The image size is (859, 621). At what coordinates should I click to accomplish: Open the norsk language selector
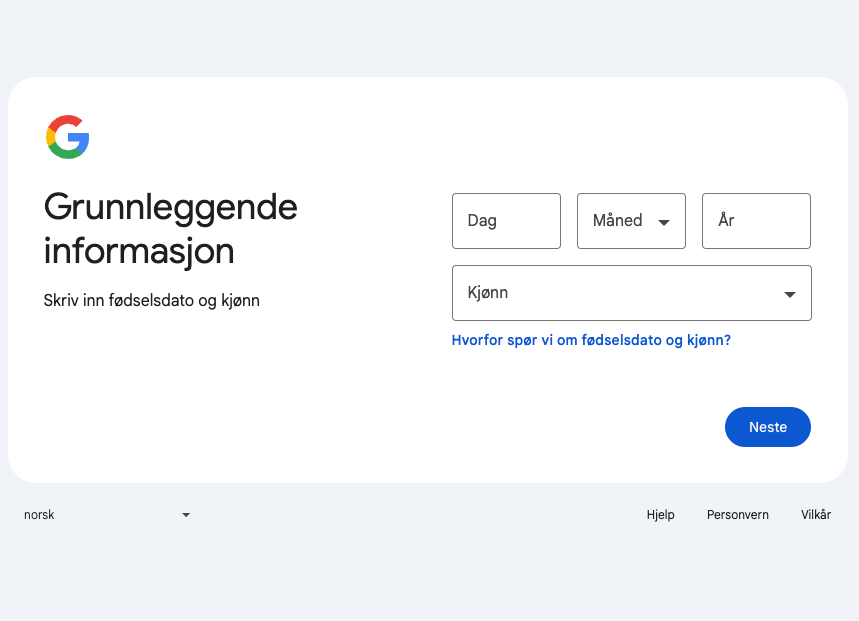tap(106, 515)
